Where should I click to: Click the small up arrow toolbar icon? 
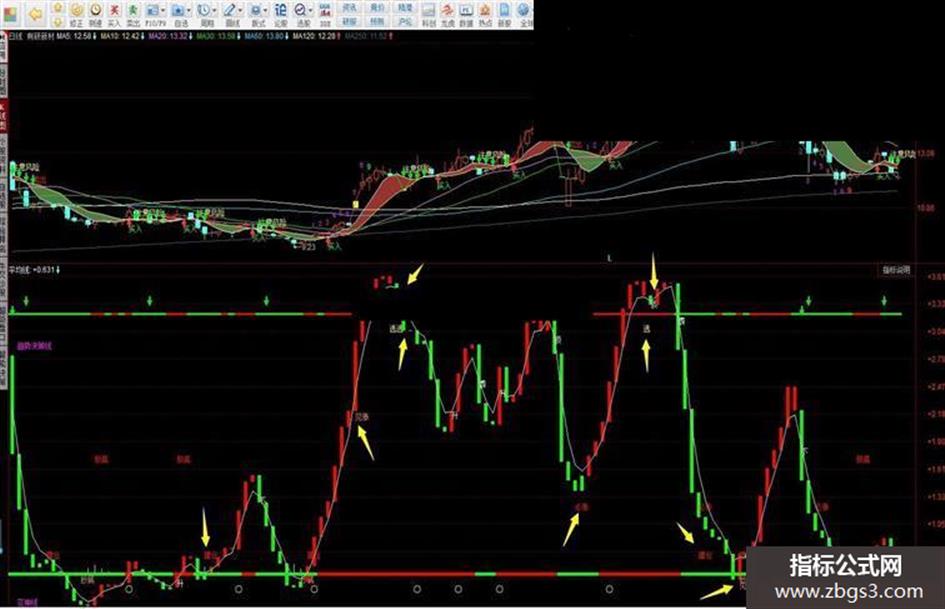pos(57,7)
